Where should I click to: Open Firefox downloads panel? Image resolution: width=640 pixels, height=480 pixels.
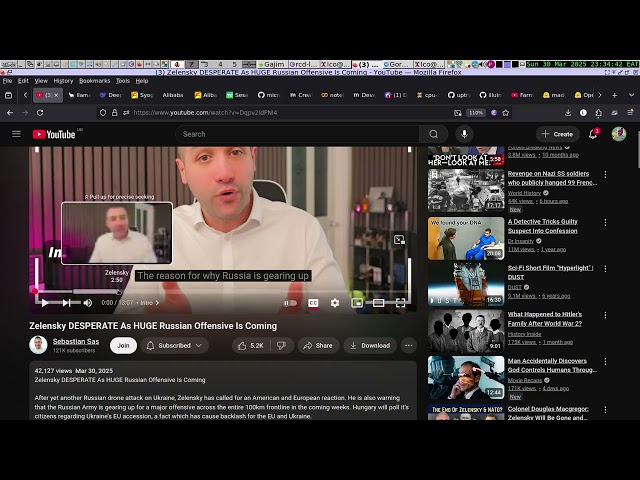coord(568,113)
